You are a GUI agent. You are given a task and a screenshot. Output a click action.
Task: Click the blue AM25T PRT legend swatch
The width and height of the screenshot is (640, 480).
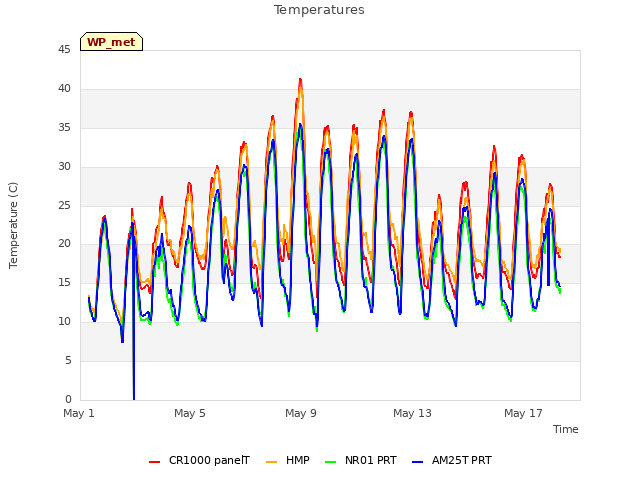coord(418,462)
